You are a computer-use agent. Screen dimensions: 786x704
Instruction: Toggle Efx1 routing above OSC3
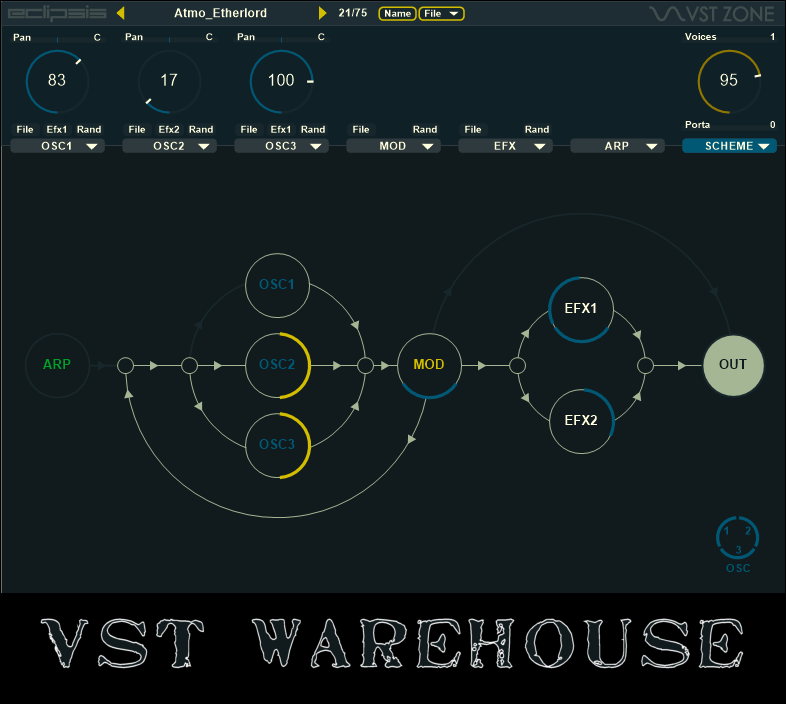[281, 130]
